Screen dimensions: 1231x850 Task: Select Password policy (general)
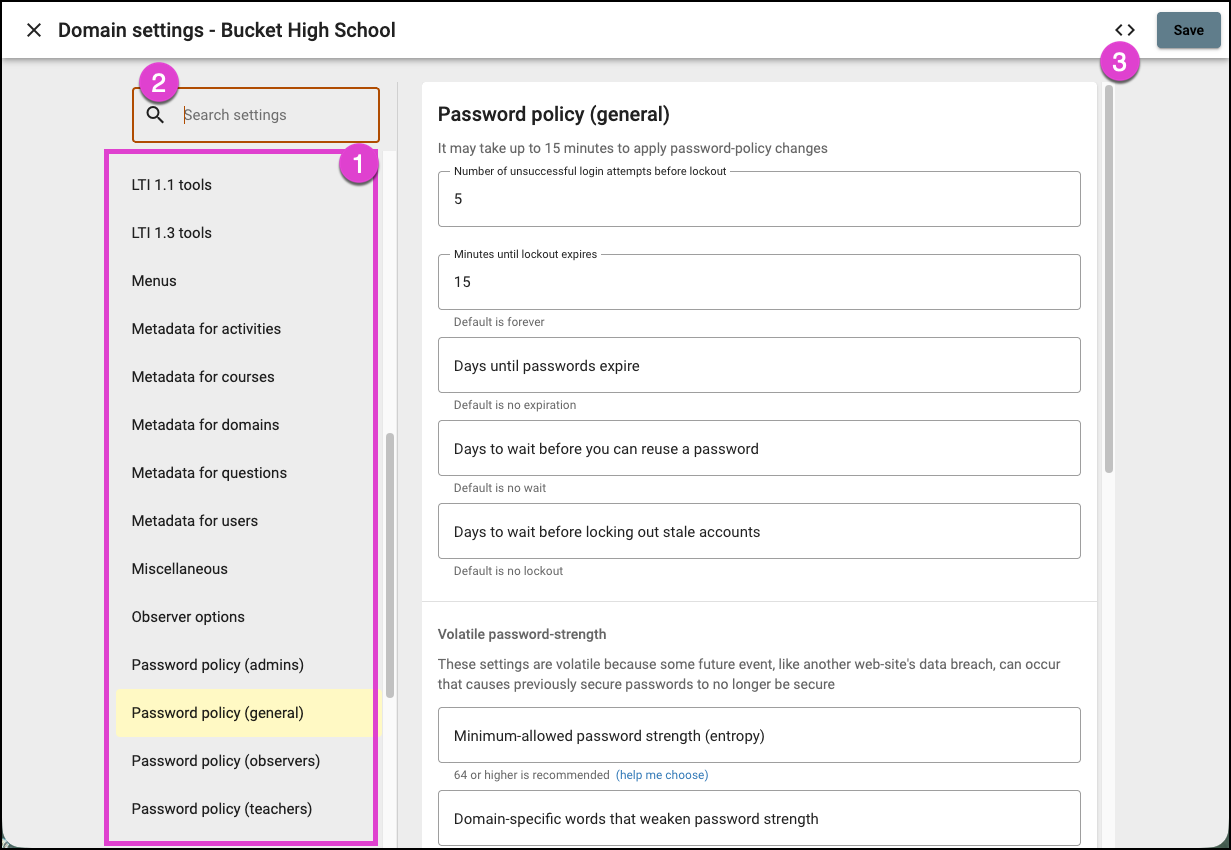(248, 713)
